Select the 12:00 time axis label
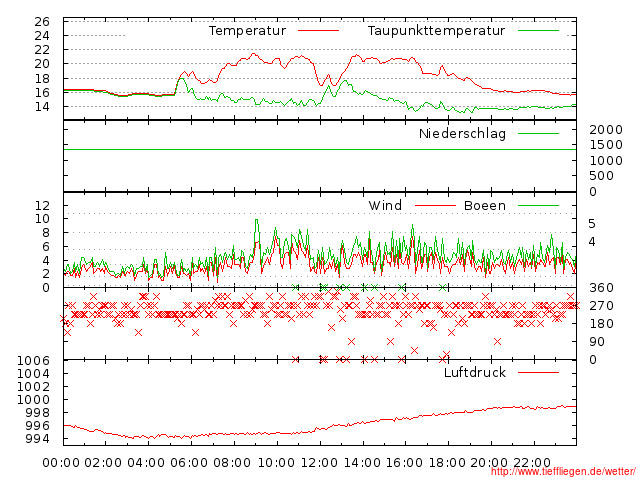The height and width of the screenshot is (480, 640). (319, 462)
